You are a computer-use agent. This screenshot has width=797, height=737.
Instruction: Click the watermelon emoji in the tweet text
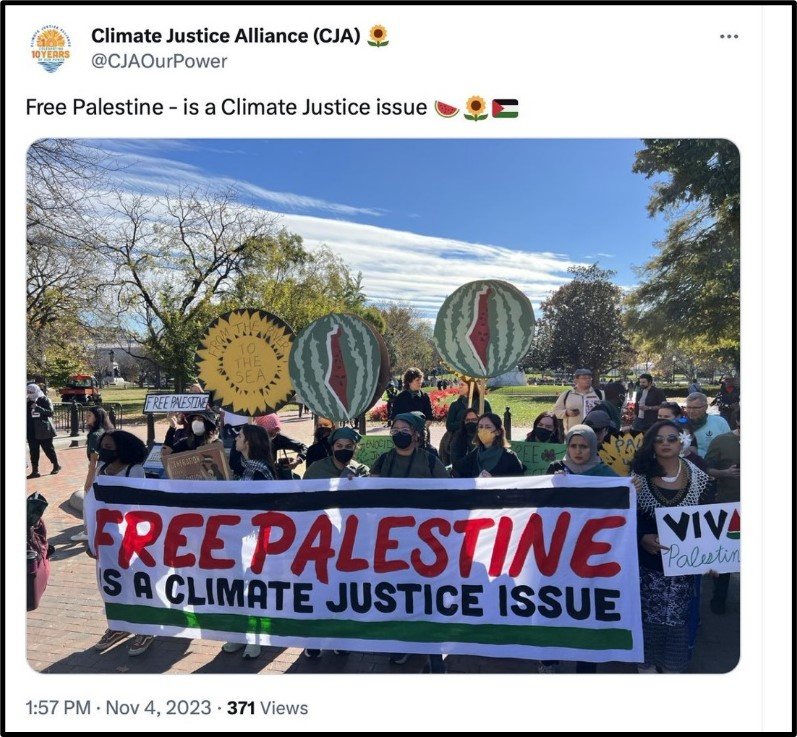pyautogui.click(x=447, y=108)
